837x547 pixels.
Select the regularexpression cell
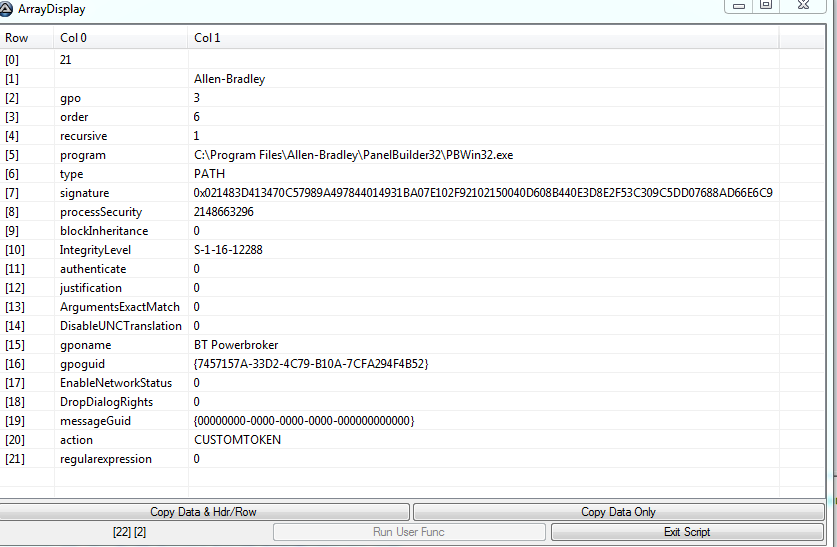(106, 459)
